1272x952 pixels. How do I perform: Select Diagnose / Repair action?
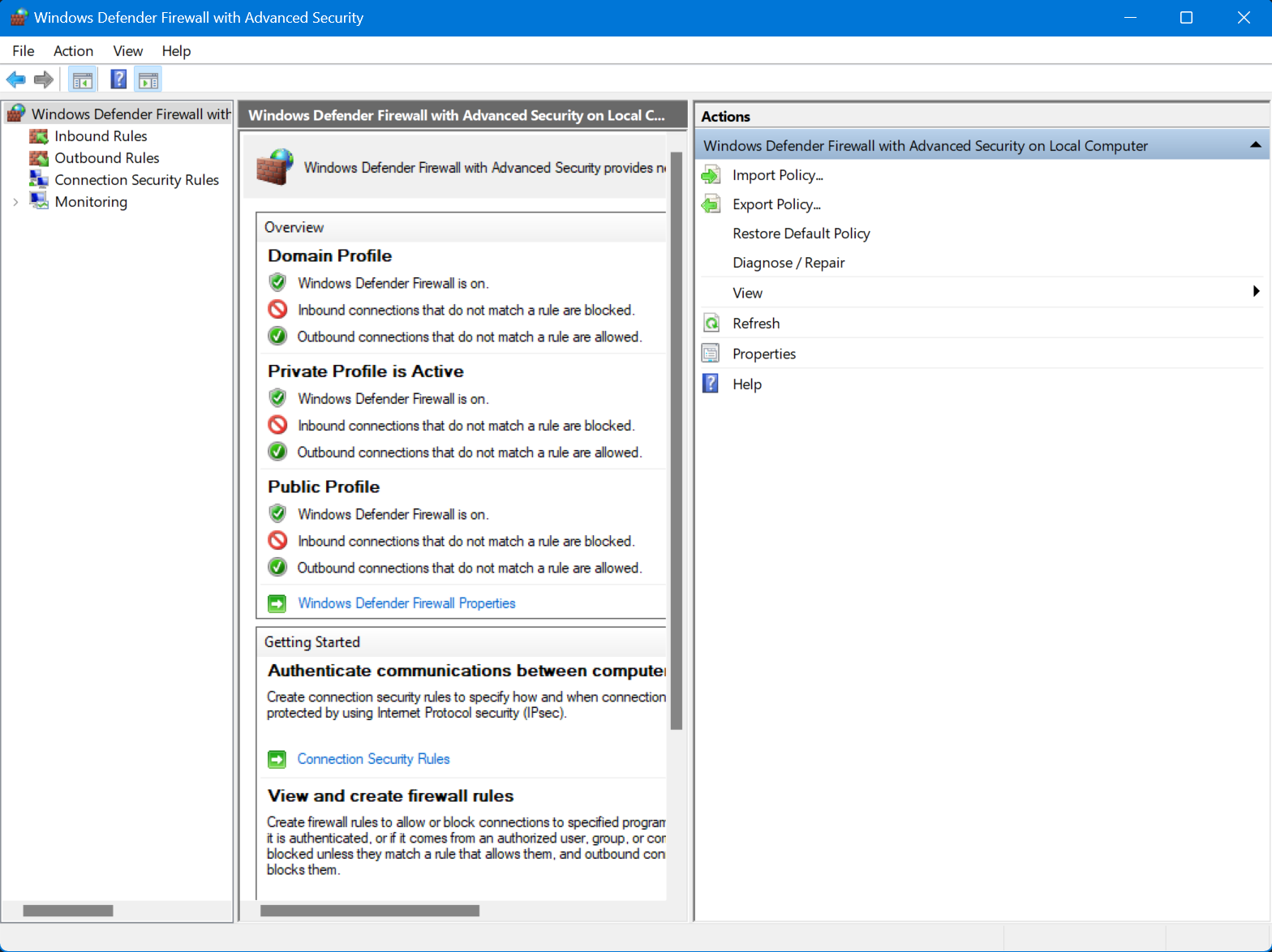pos(789,263)
